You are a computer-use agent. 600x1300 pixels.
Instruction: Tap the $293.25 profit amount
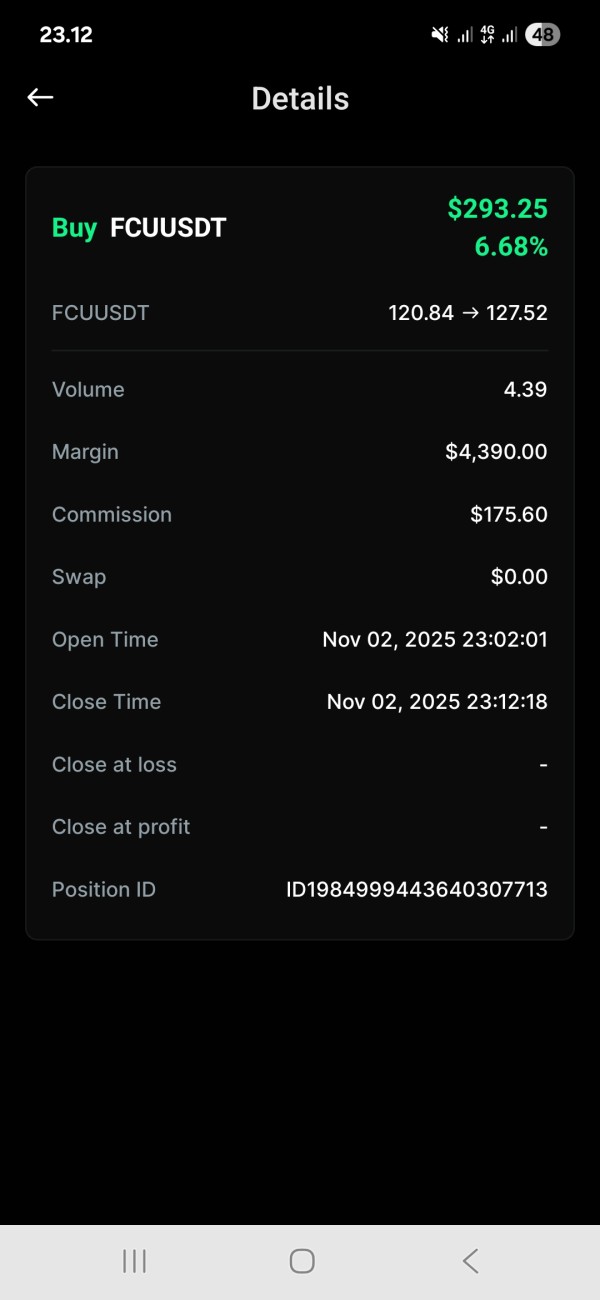coord(497,208)
